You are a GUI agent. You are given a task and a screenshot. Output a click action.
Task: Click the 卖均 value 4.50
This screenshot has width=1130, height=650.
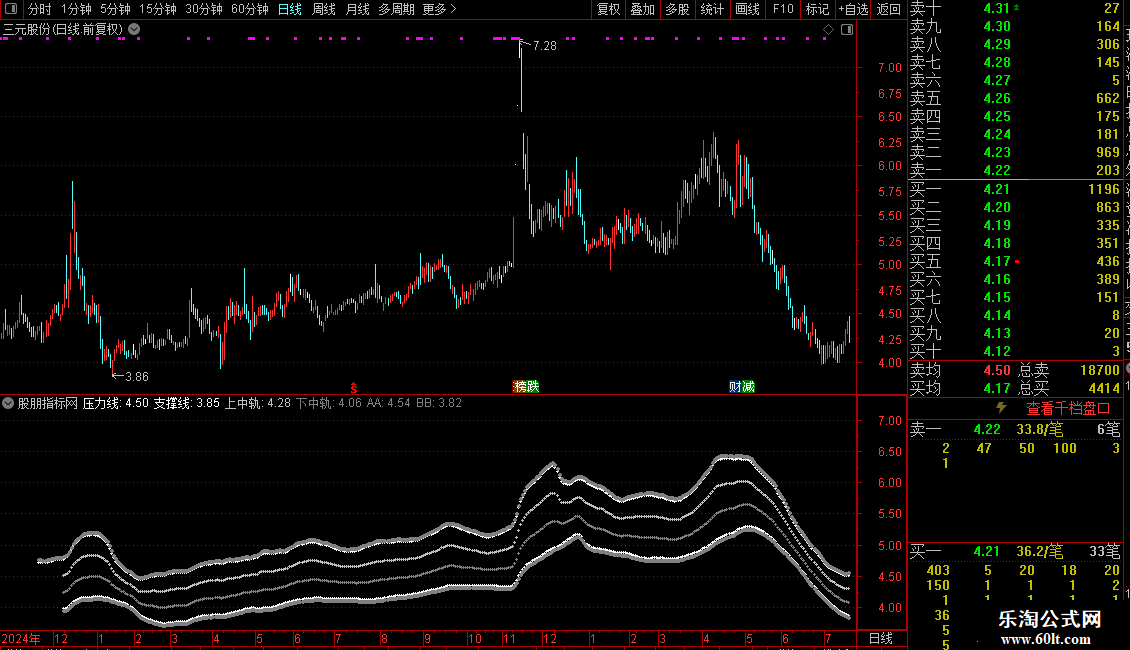(997, 370)
